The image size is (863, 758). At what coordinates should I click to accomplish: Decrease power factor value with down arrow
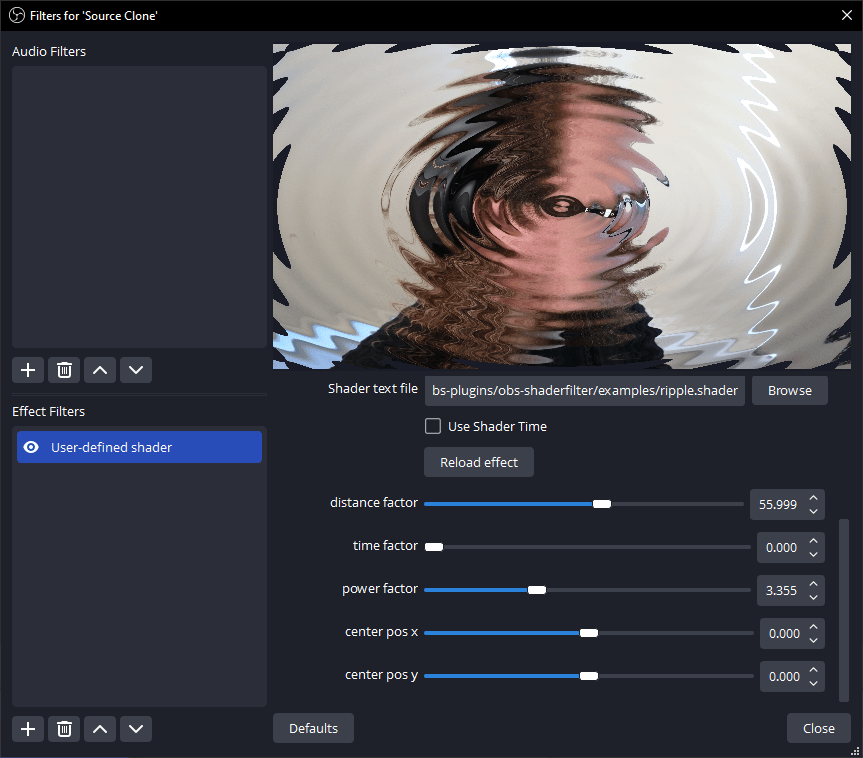point(813,597)
